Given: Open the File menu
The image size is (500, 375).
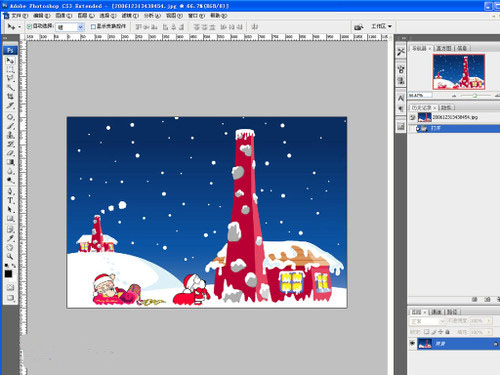Looking at the screenshot, I should tap(19, 16).
